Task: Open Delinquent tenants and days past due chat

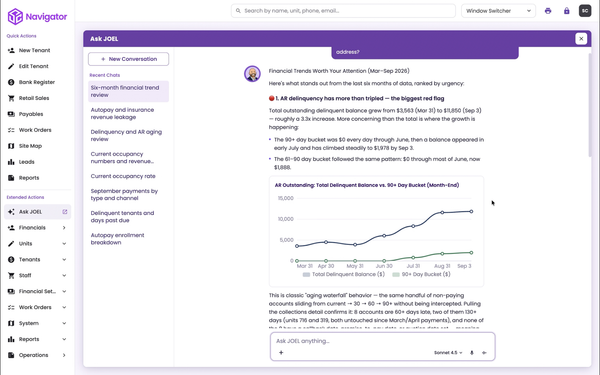Action: coord(129,217)
